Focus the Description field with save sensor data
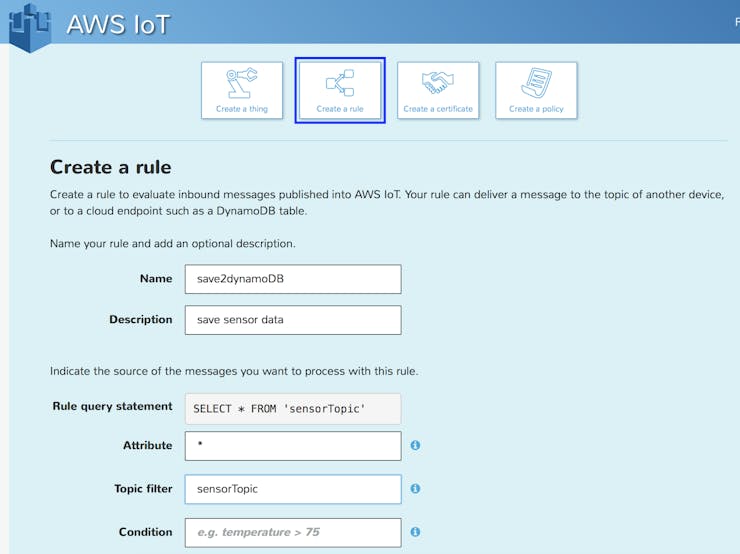Viewport: 740px width, 554px height. pyautogui.click(x=293, y=320)
